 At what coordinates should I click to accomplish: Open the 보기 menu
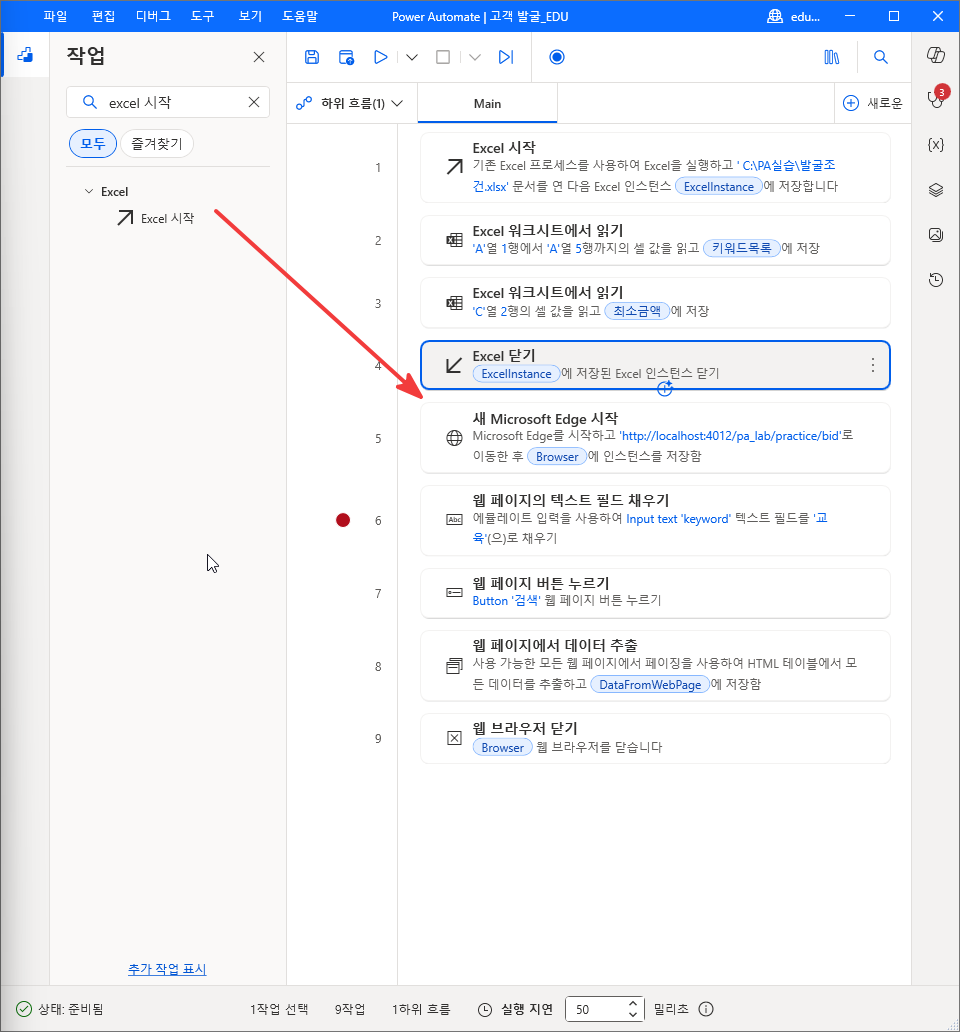[x=250, y=16]
